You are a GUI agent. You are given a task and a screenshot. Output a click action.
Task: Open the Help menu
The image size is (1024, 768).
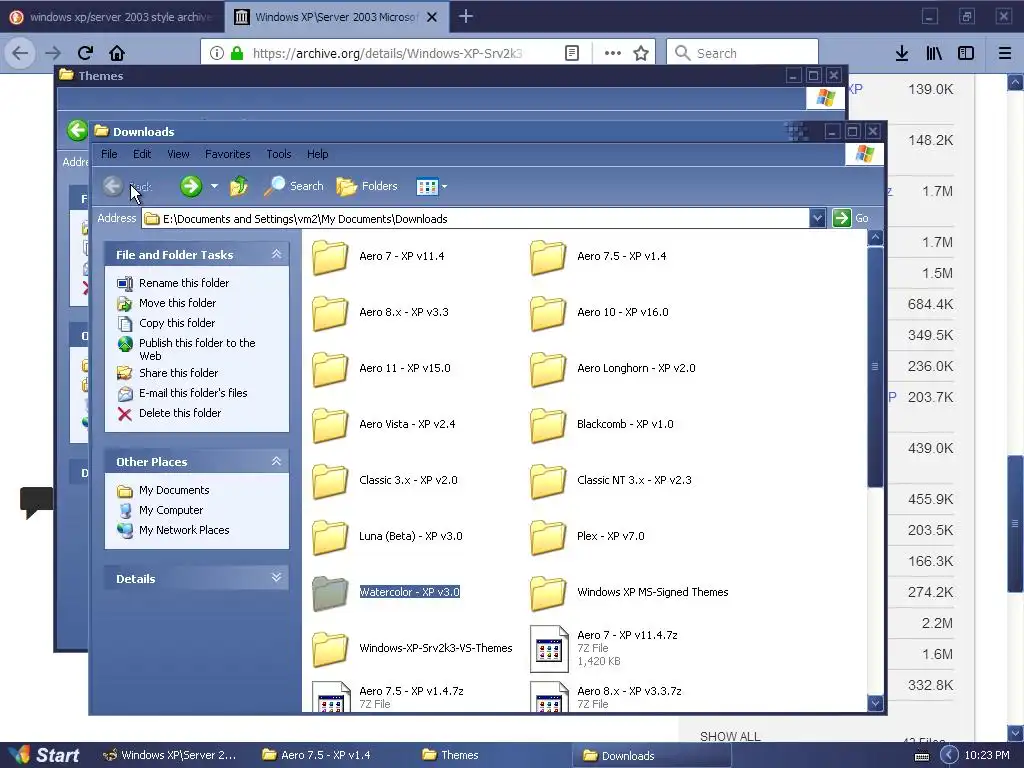pos(317,154)
